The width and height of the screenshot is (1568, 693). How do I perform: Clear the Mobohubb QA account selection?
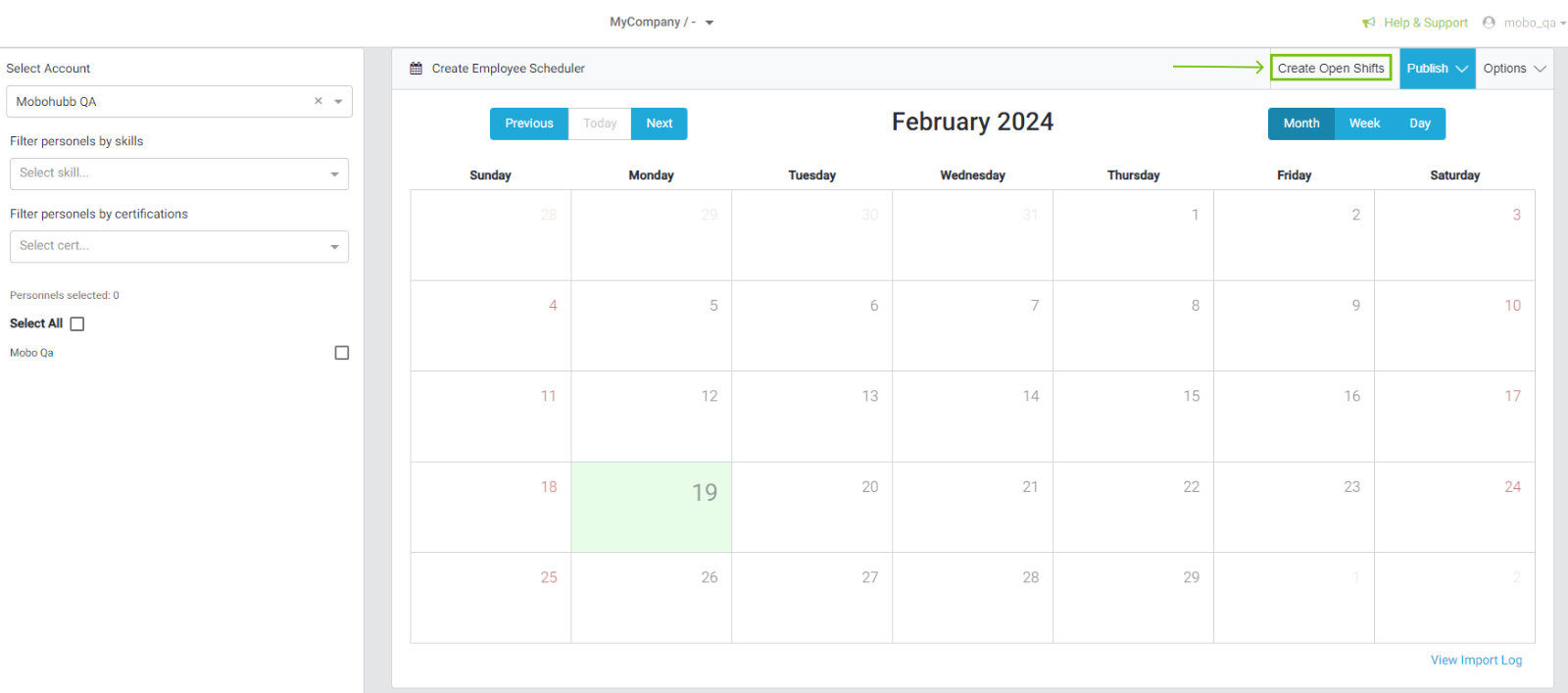[x=318, y=101]
